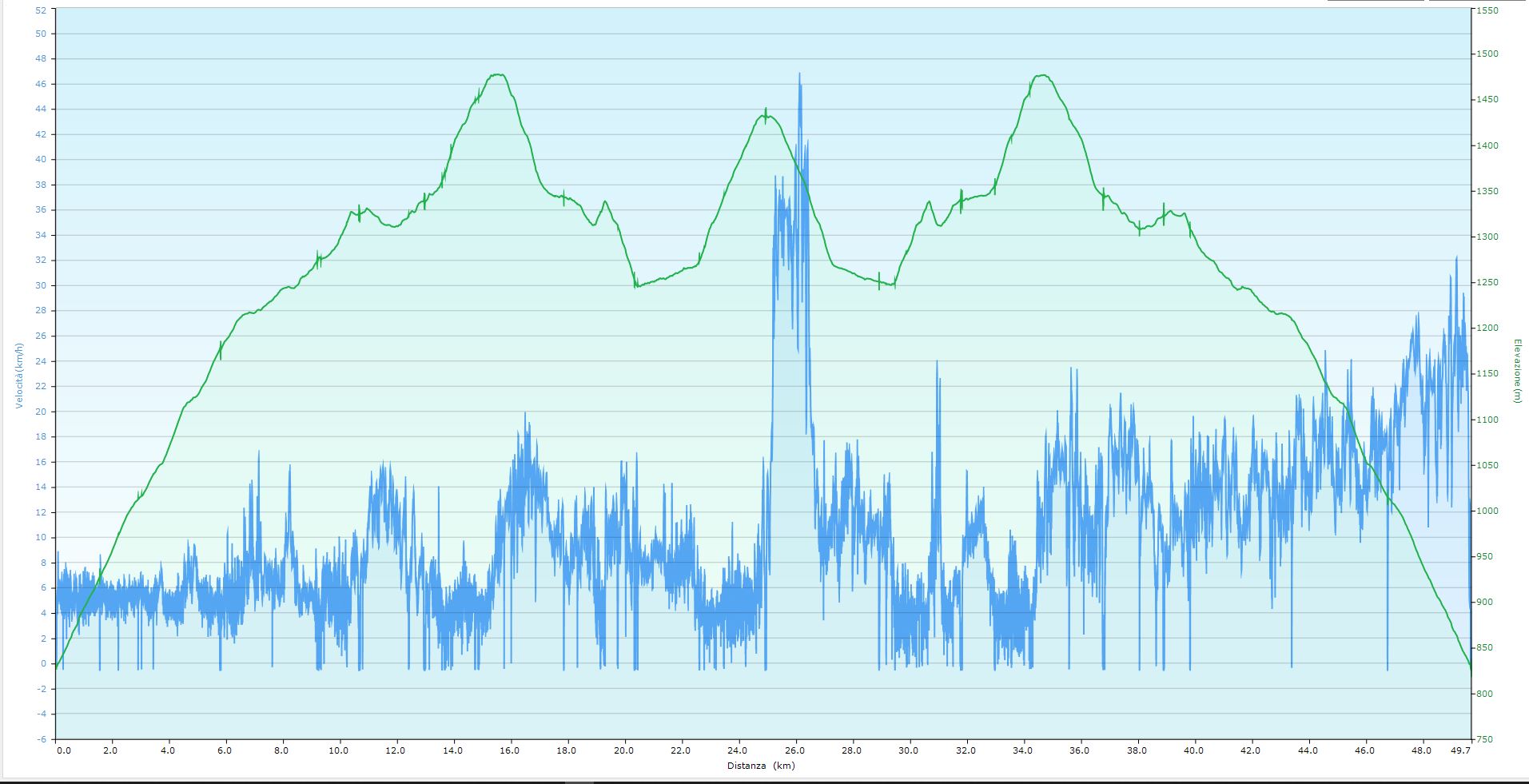
Task: Click the 0.0 start tick on distance axis
Action: click(63, 750)
